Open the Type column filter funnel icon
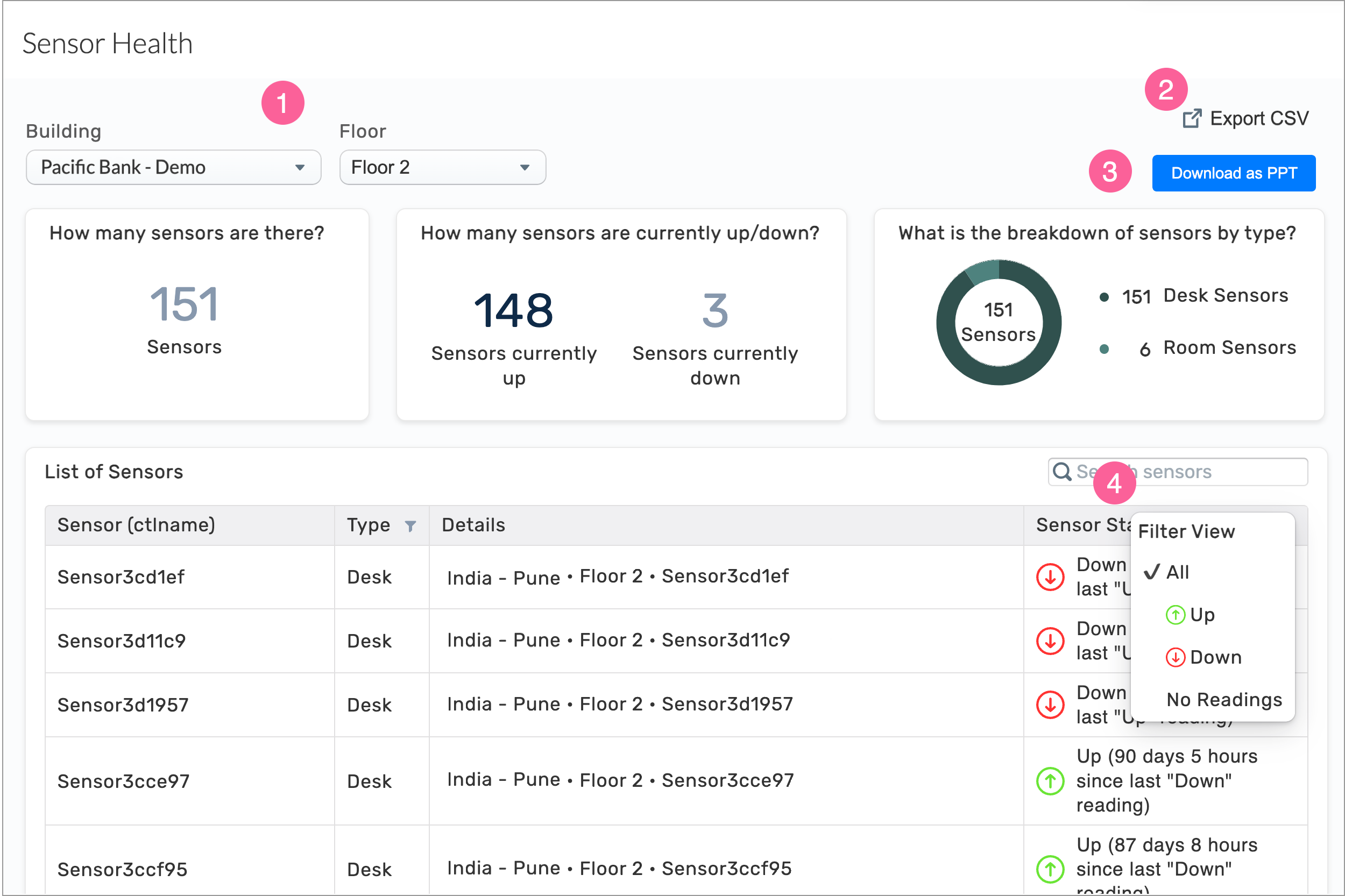Viewport: 1345px width, 896px height. pos(411,527)
